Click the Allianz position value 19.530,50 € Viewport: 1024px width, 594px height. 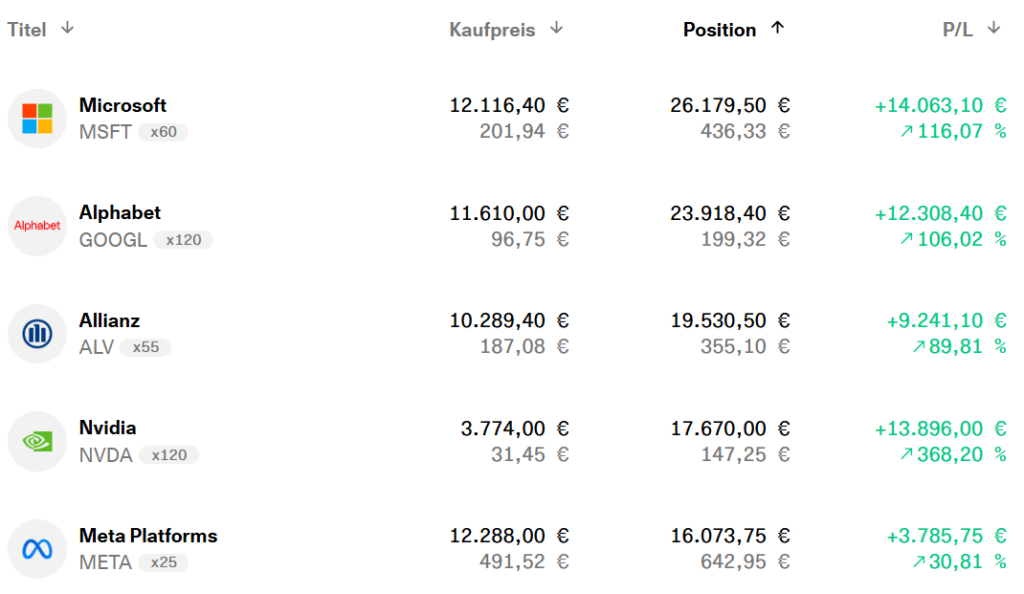(730, 320)
